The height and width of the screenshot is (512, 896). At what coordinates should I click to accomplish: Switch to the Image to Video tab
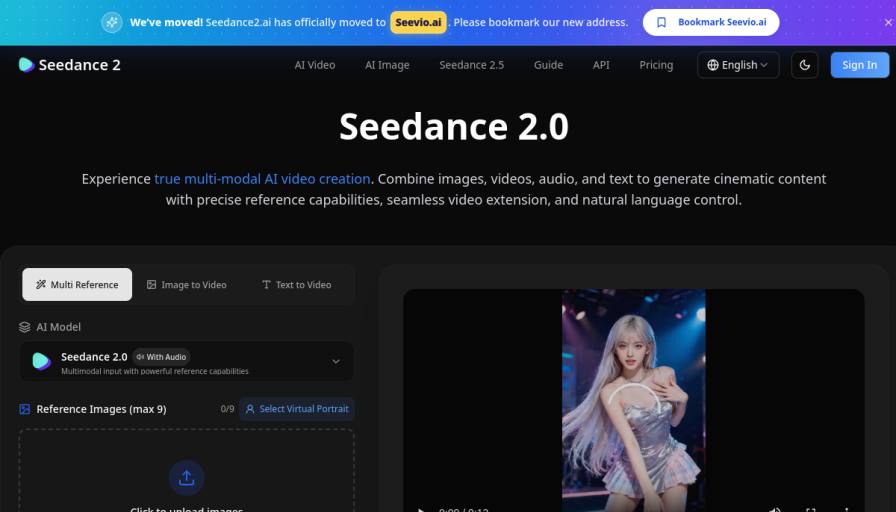pyautogui.click(x=187, y=285)
